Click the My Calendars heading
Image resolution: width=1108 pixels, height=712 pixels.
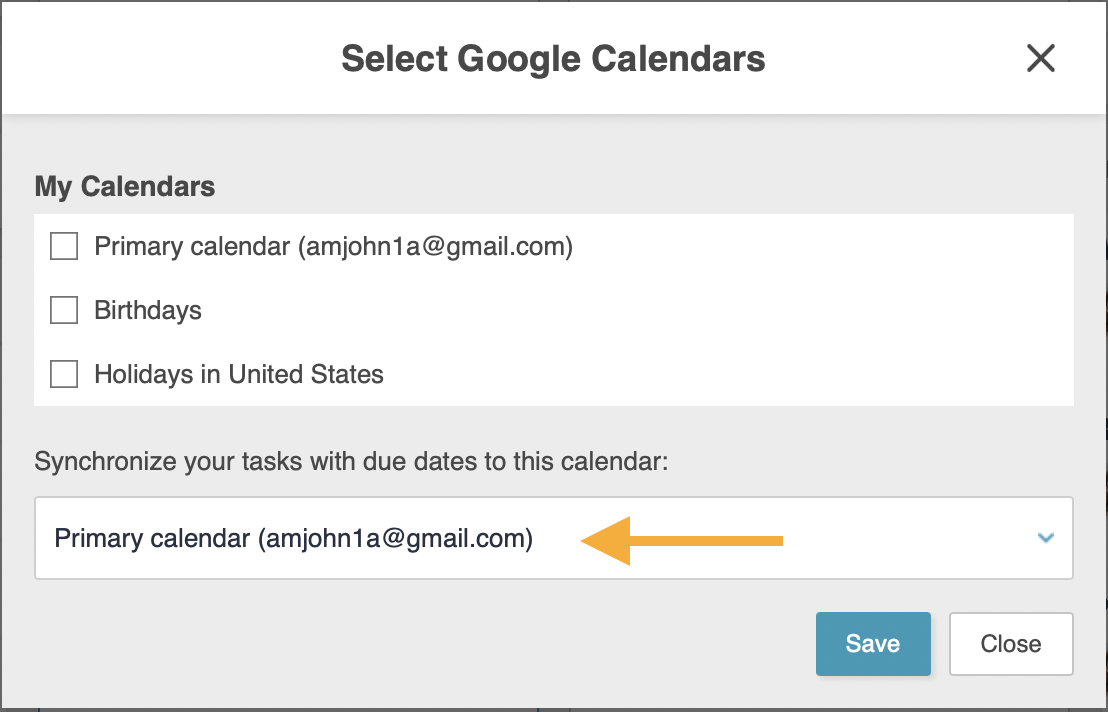[x=125, y=186]
